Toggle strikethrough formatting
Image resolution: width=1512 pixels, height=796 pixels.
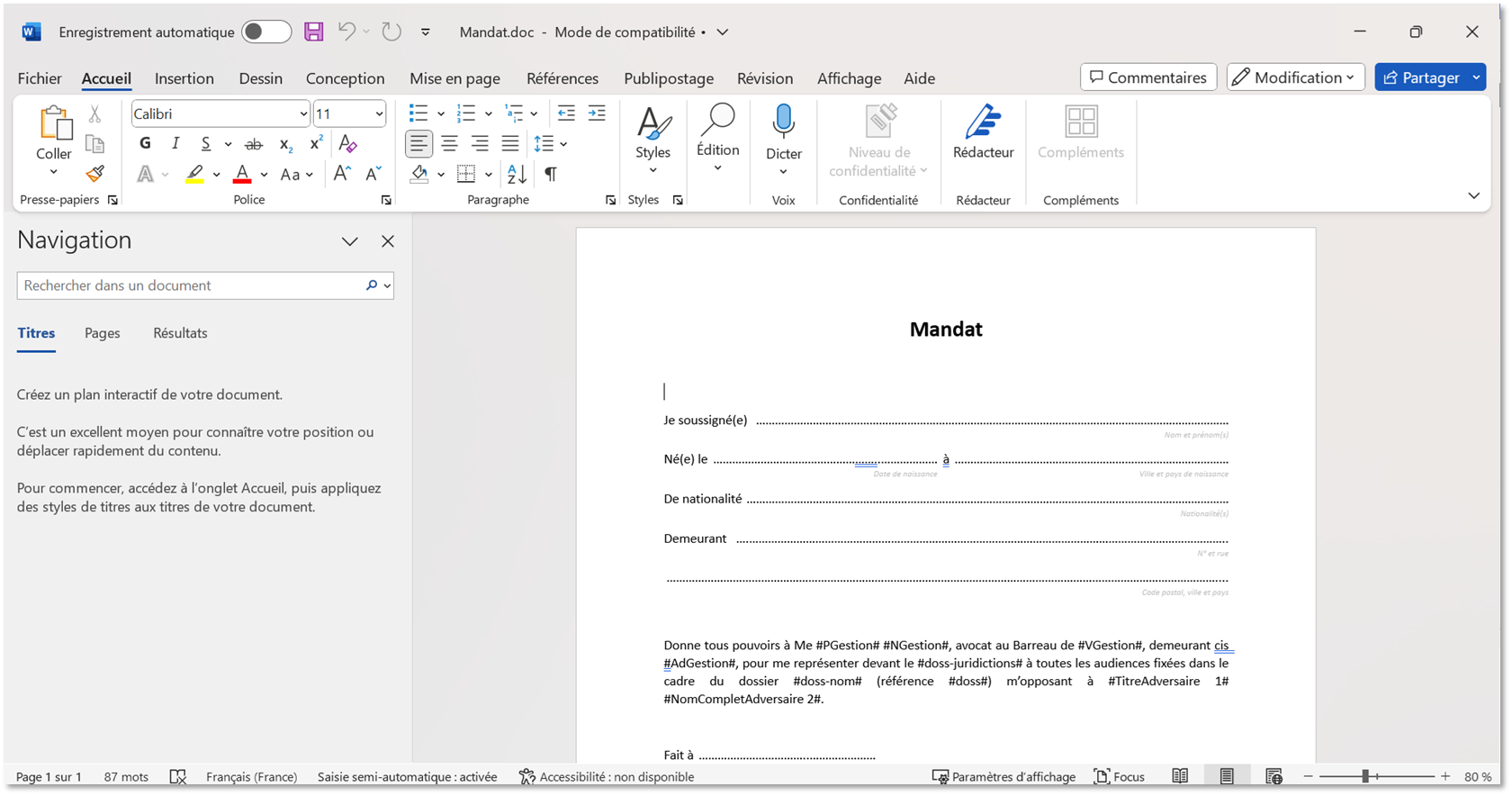click(254, 144)
